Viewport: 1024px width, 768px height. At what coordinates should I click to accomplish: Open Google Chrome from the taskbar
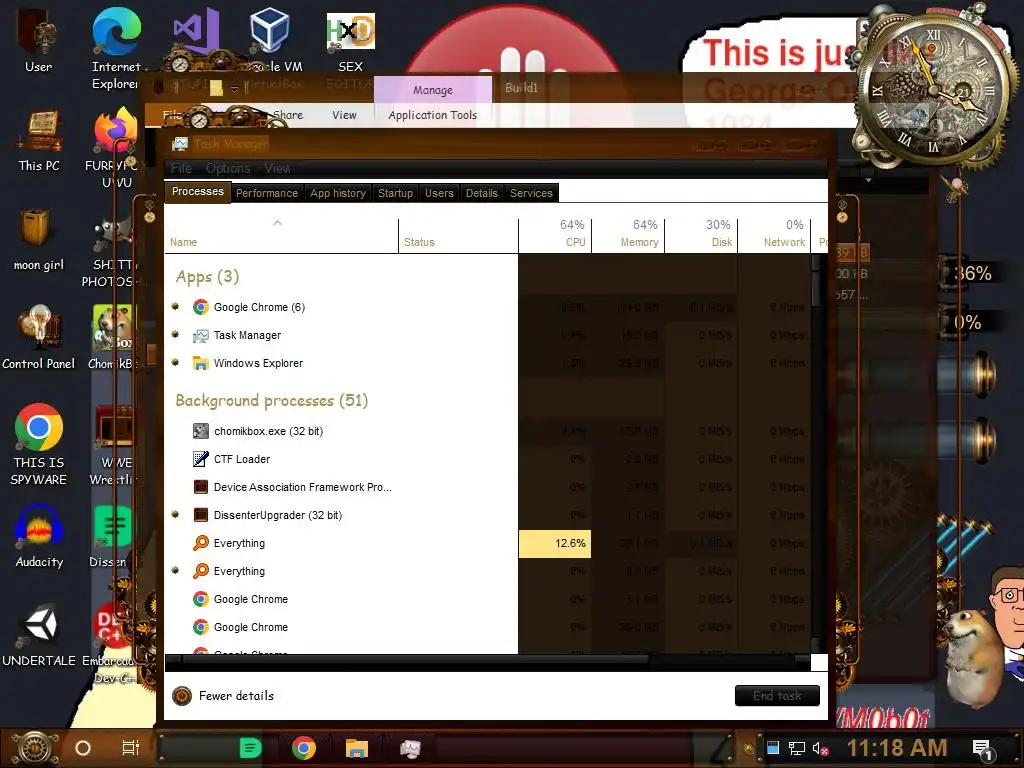pos(304,748)
